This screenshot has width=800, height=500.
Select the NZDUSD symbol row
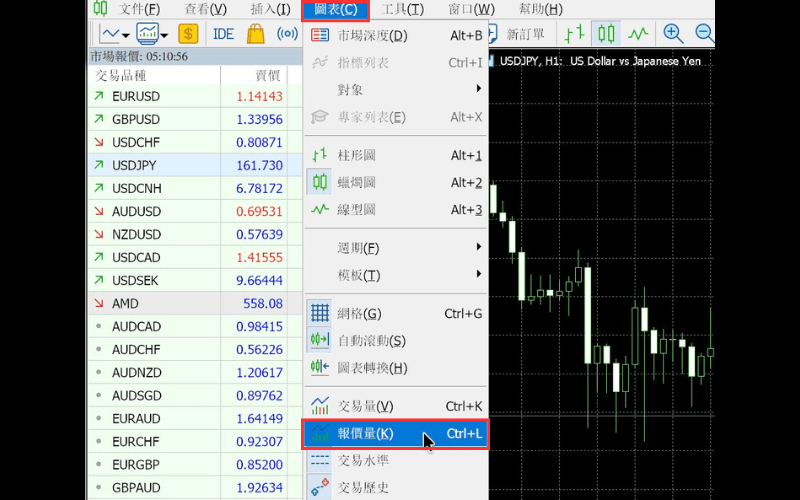(x=195, y=234)
